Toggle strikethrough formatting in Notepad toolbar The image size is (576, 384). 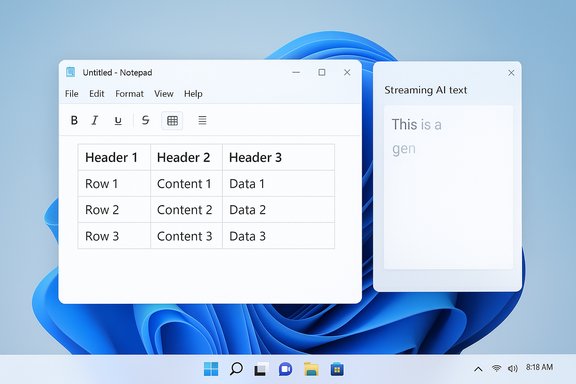point(145,120)
